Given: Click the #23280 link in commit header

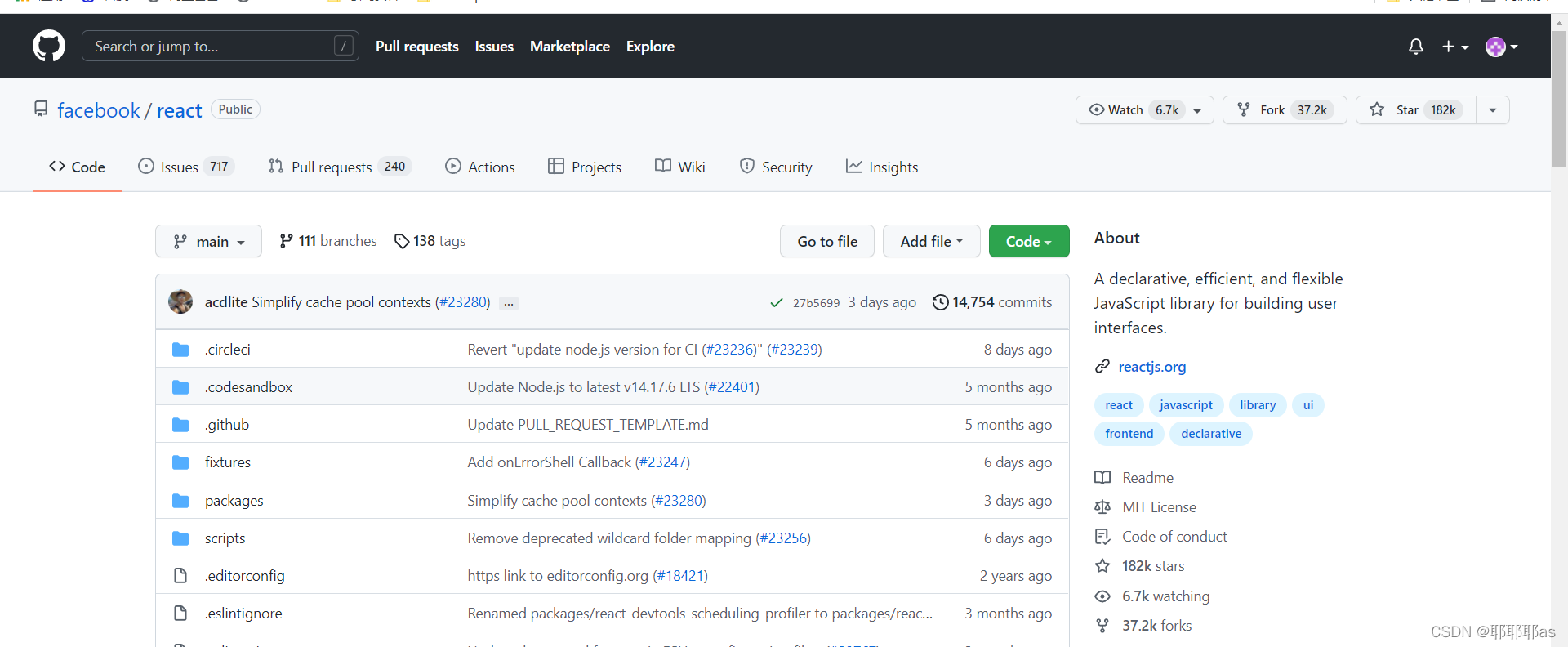Looking at the screenshot, I should point(462,301).
